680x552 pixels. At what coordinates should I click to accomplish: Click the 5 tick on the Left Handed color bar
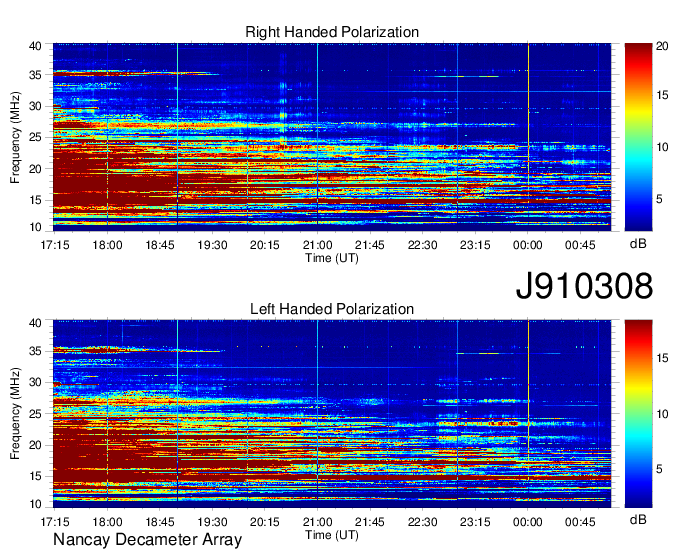point(659,469)
